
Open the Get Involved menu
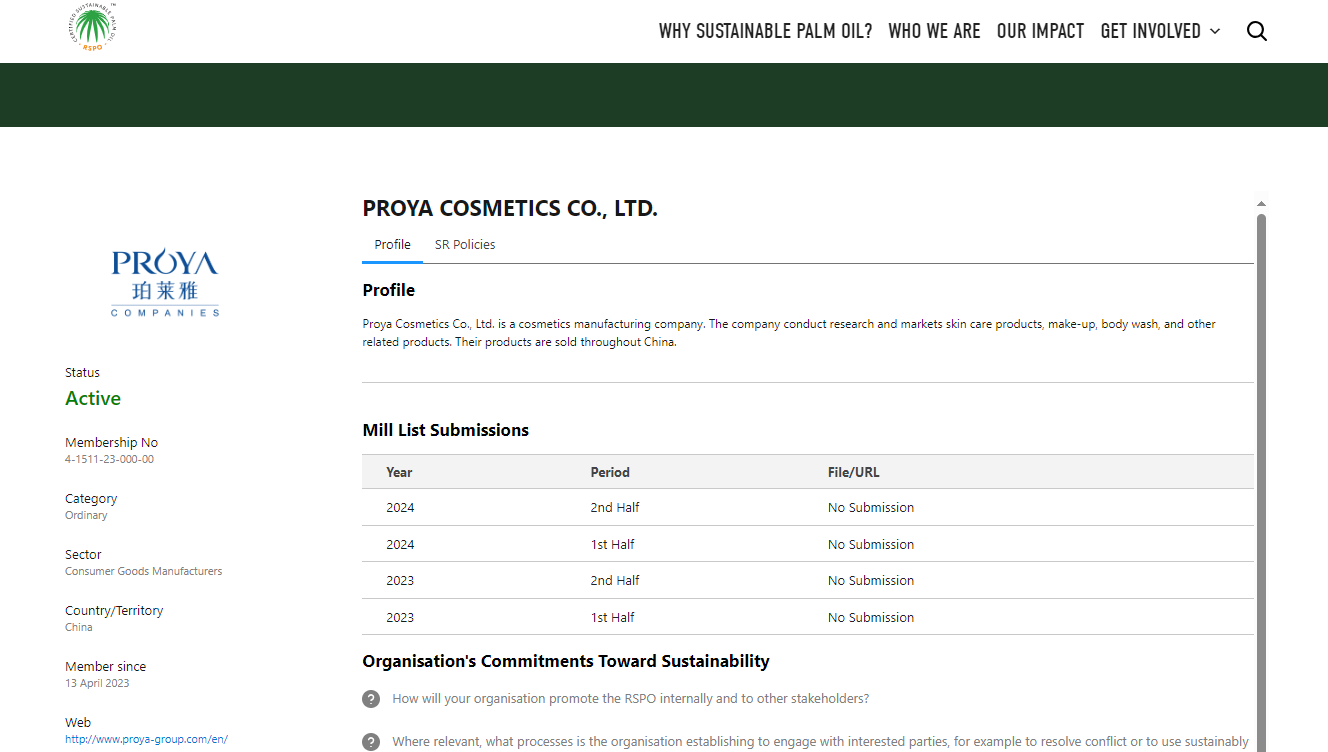1150,31
